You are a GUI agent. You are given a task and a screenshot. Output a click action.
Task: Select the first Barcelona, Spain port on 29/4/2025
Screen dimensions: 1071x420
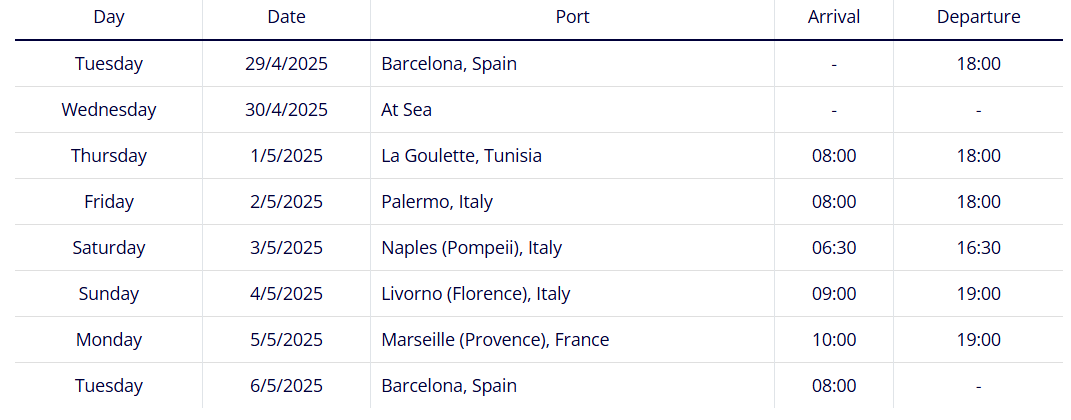click(x=449, y=64)
